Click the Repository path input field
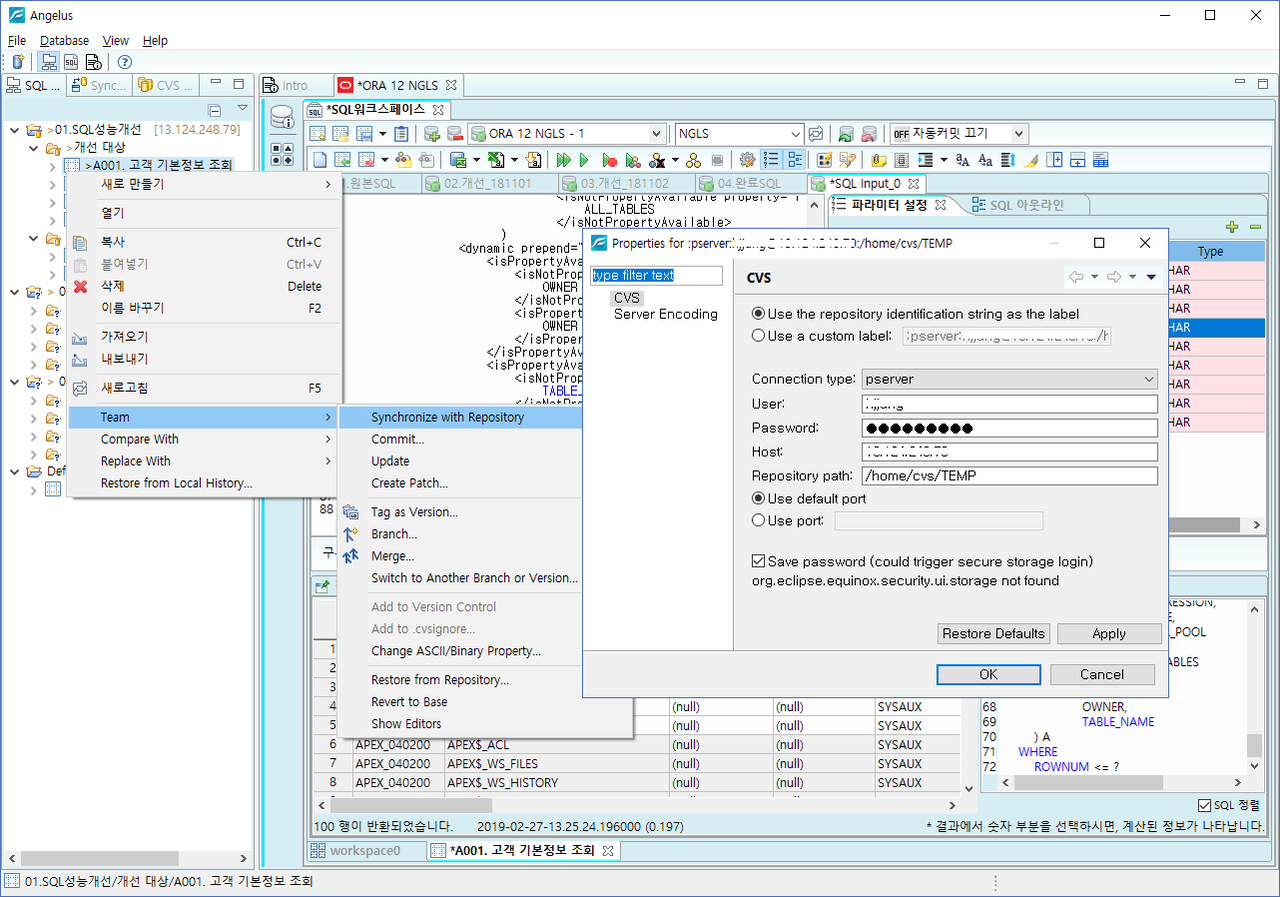 coord(1009,476)
